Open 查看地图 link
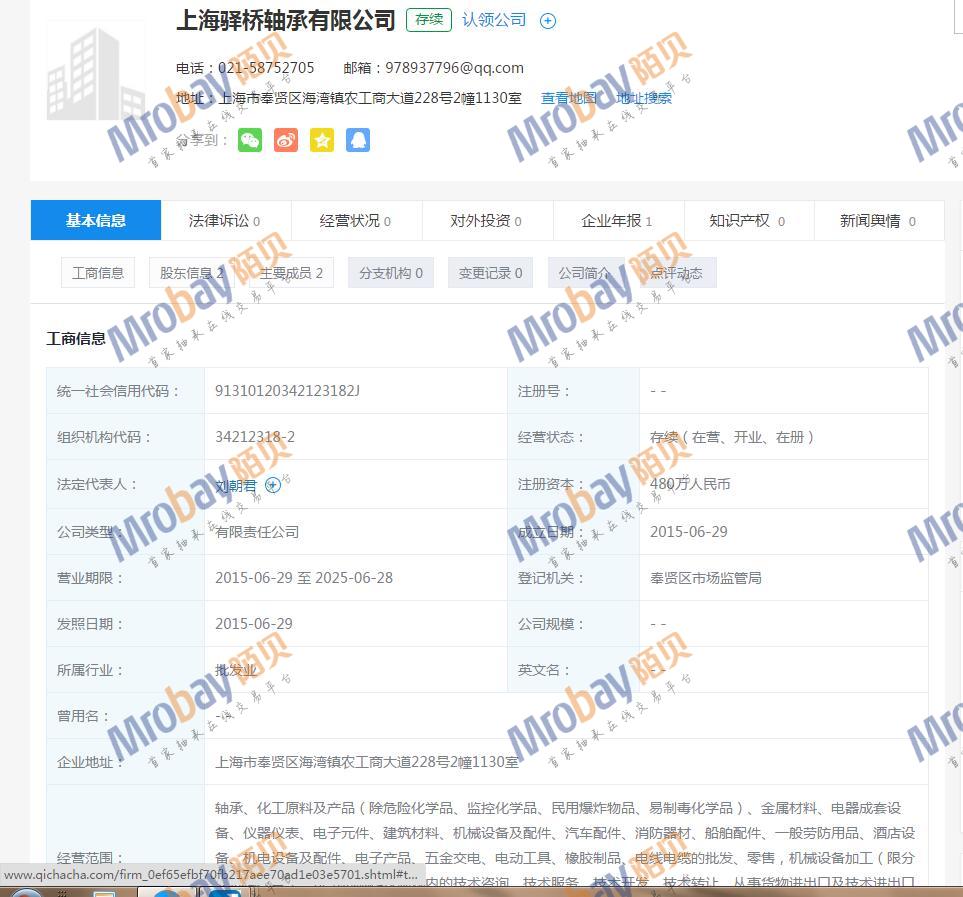 (x=569, y=98)
